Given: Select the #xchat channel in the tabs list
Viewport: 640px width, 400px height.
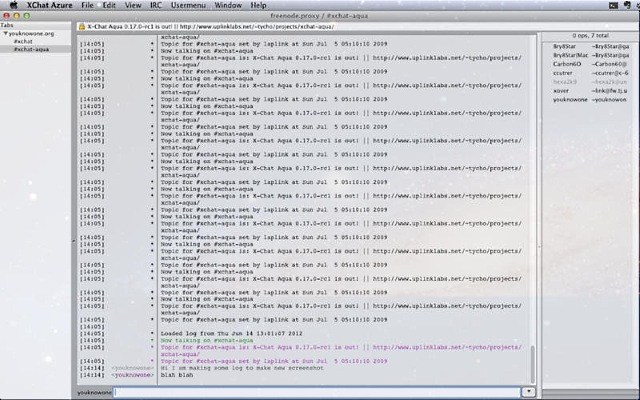Looking at the screenshot, I should [x=21, y=41].
